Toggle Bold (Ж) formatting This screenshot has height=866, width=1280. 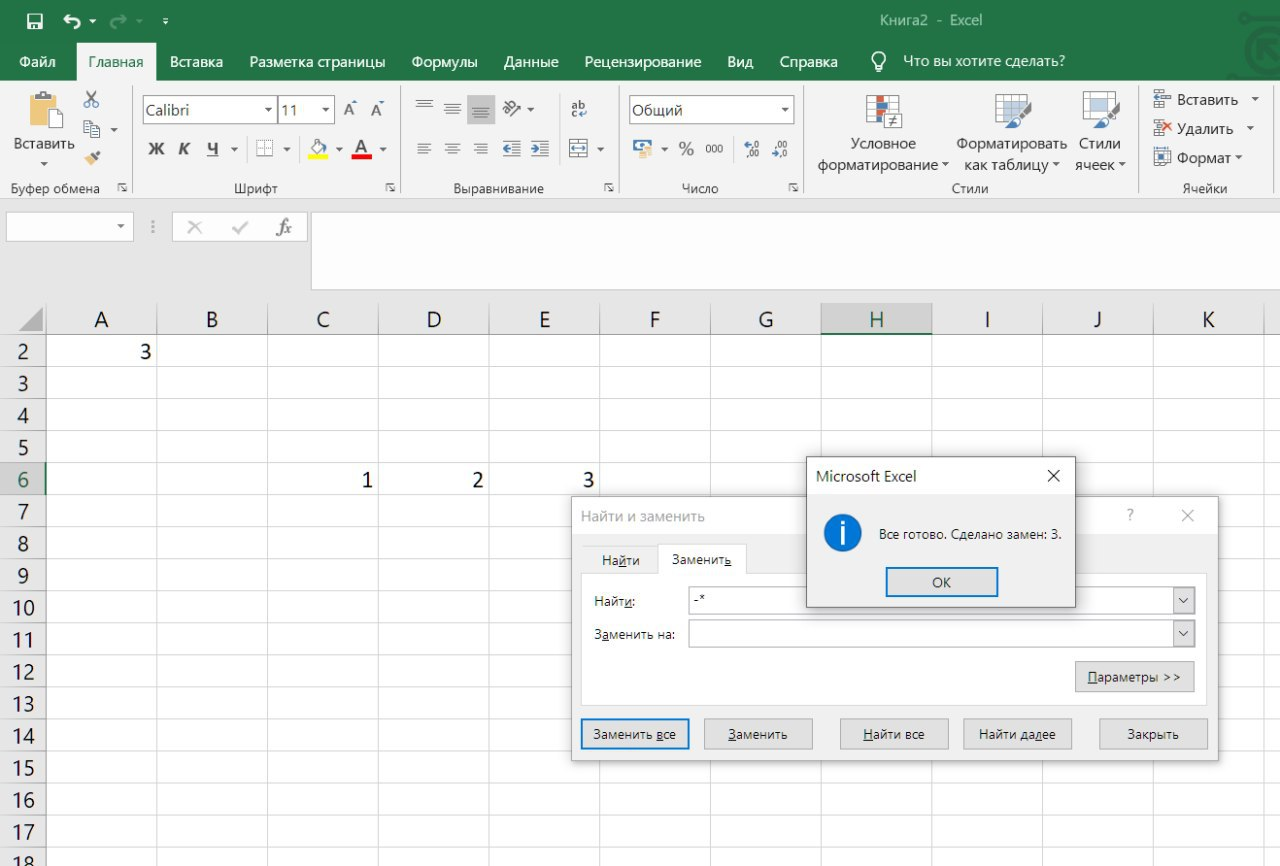point(156,149)
